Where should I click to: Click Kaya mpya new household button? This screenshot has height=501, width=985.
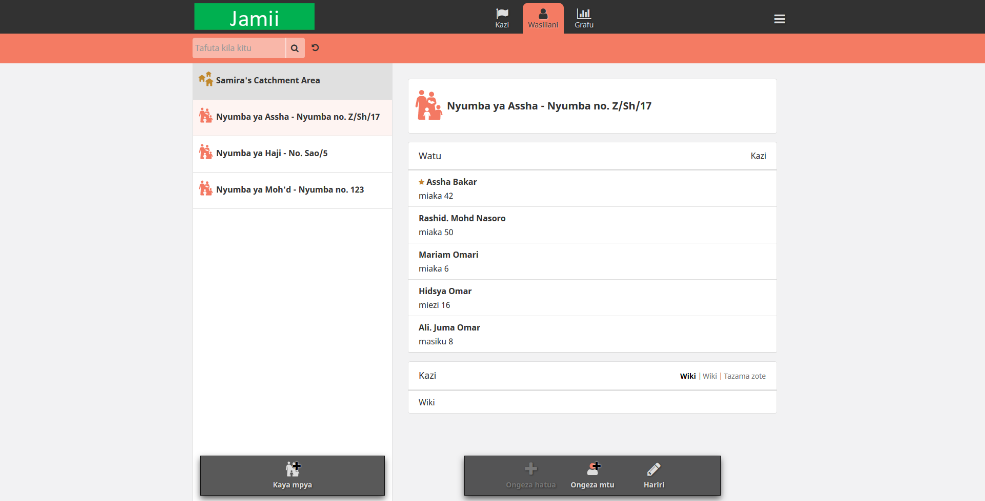pos(292,476)
